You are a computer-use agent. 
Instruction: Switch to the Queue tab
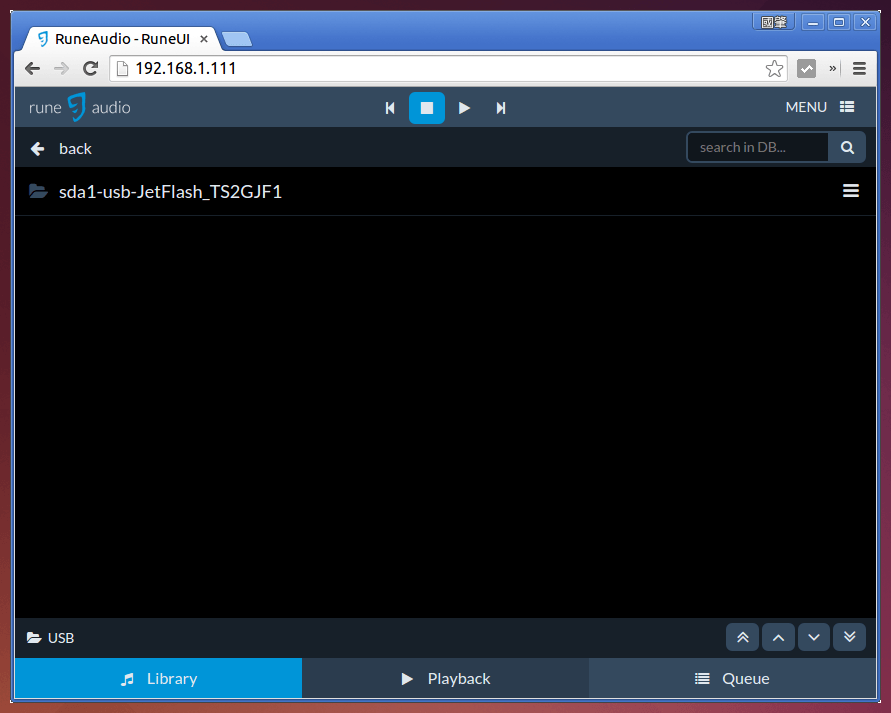pos(732,678)
